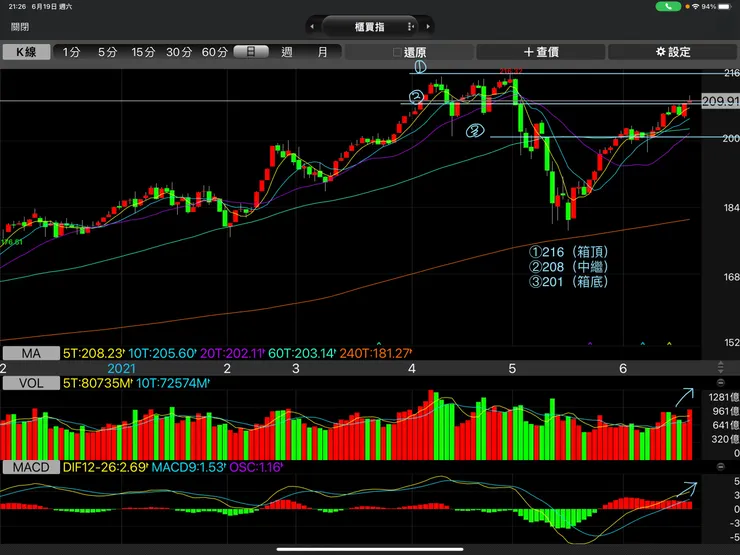Viewport: 740px width, 555px height.
Task: Tap the VOL 5T:80735M value
Action: tap(97, 383)
